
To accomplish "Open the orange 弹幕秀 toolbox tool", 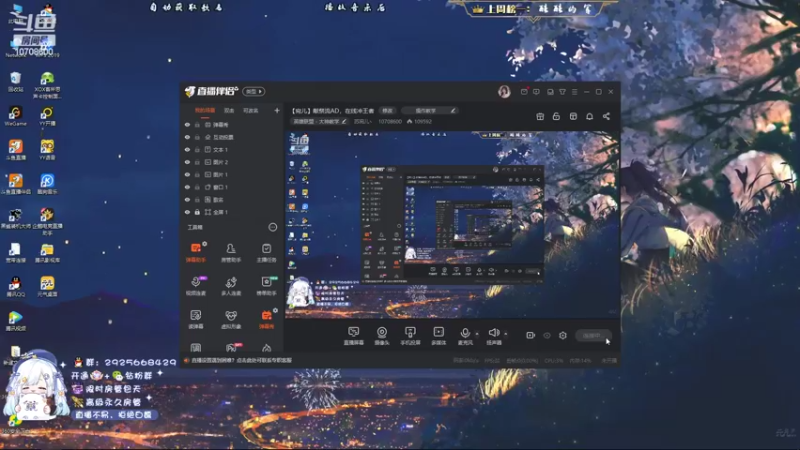I will [x=266, y=319].
